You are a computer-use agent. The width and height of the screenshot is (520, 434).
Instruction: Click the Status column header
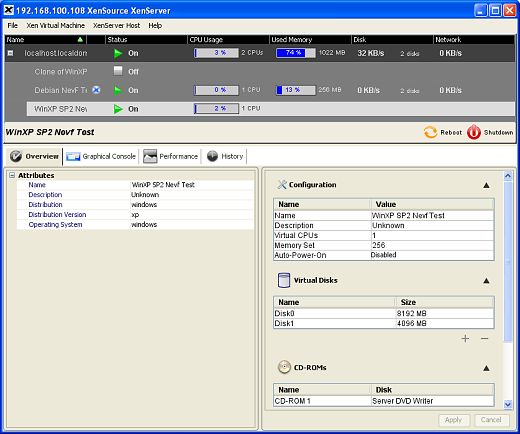click(146, 39)
